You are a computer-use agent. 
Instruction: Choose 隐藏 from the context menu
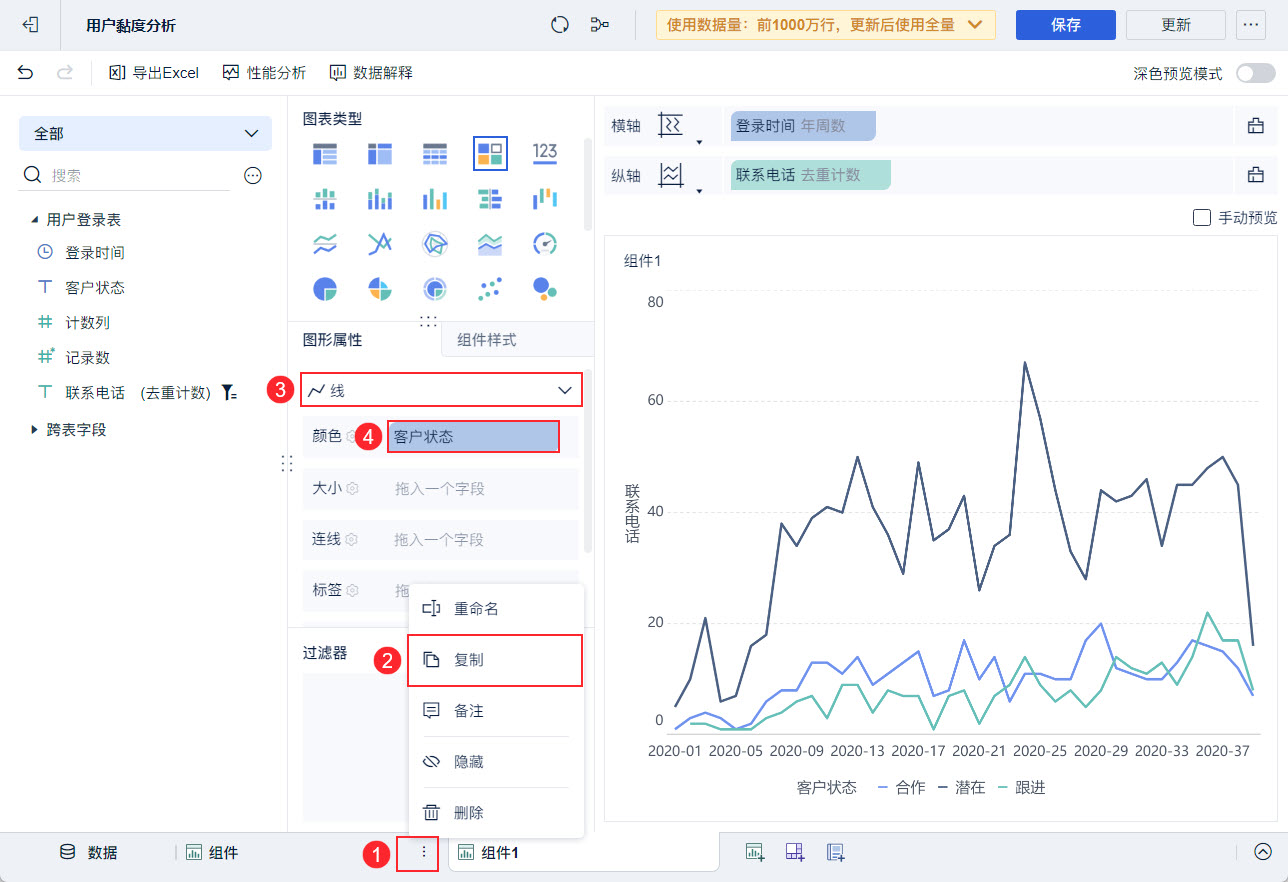coord(495,762)
